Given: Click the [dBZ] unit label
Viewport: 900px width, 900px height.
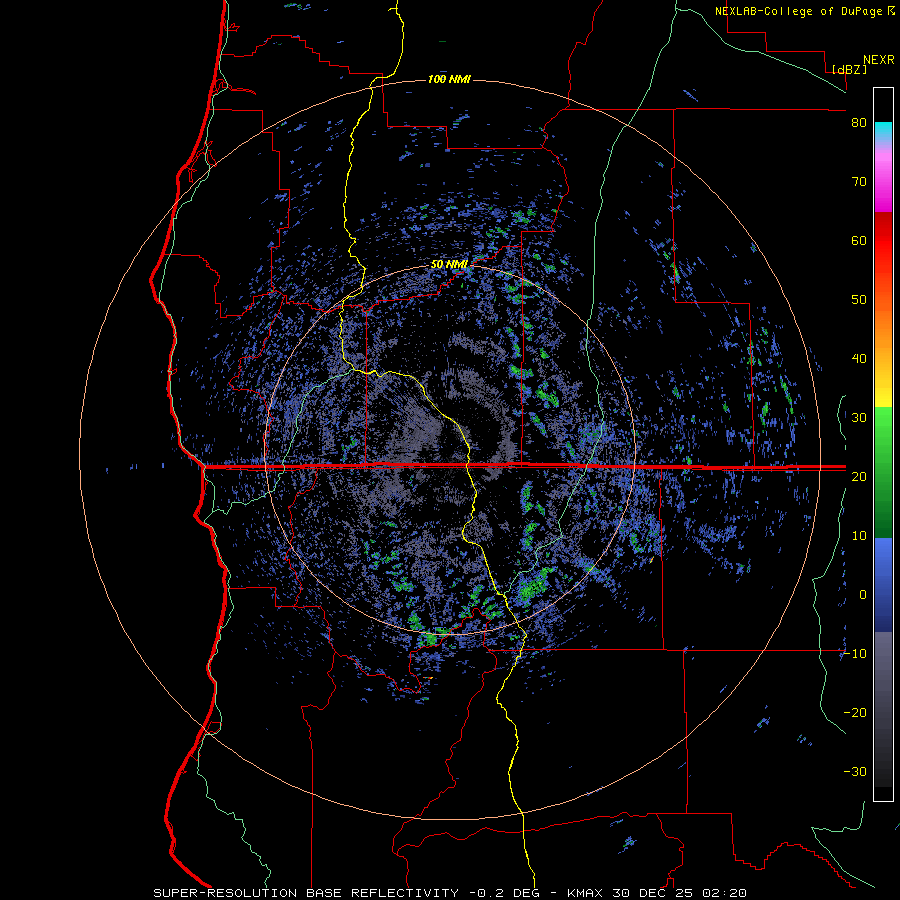Looking at the screenshot, I should tap(849, 69).
